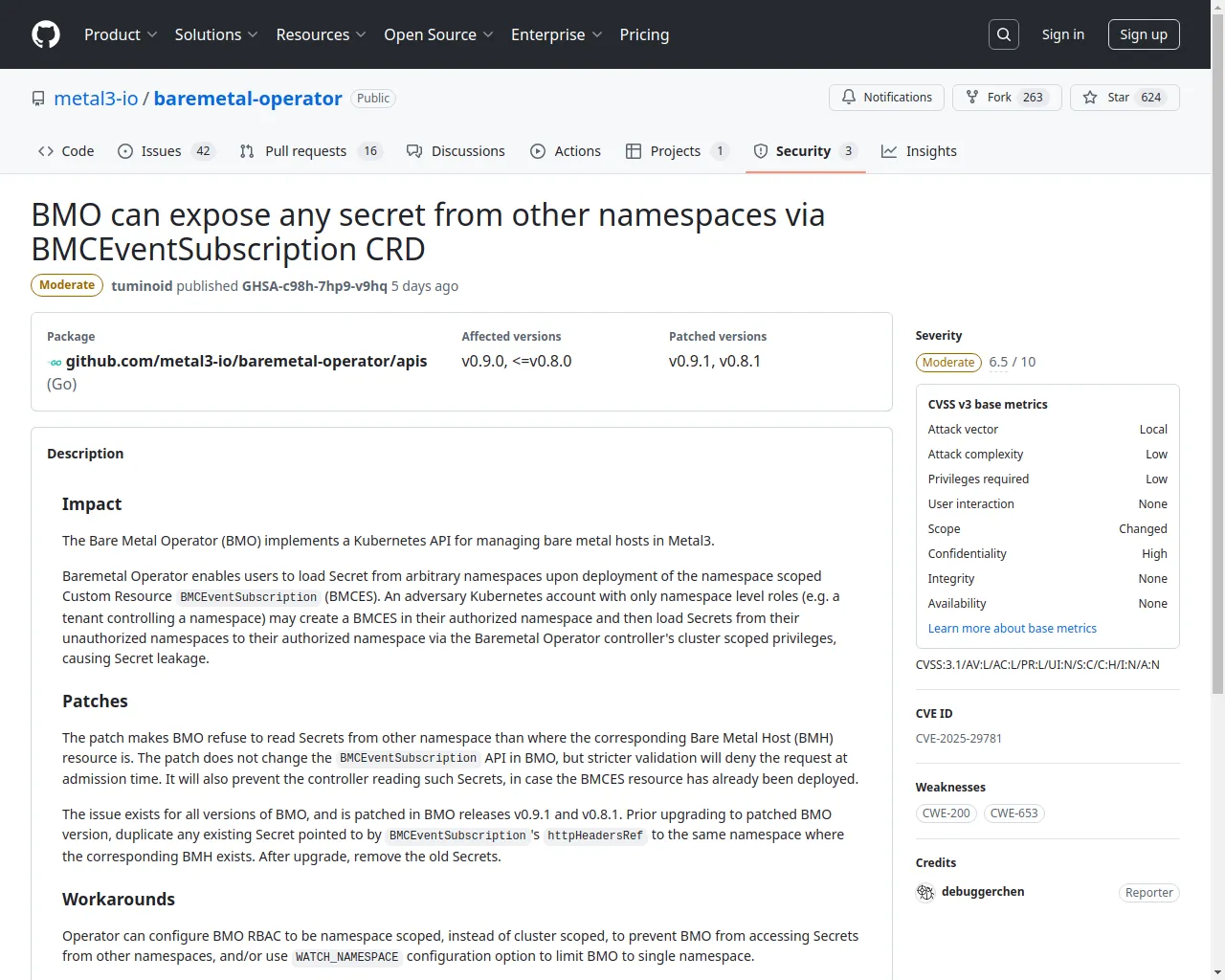Click the page vertical scrollbar
This screenshot has width=1225, height=980.
[1217, 354]
